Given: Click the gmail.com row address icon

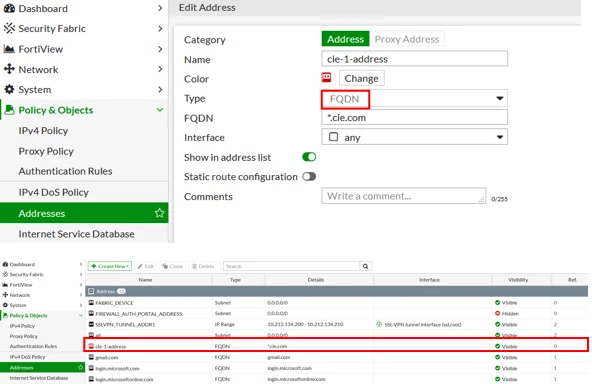Looking at the screenshot, I should click(x=91, y=357).
